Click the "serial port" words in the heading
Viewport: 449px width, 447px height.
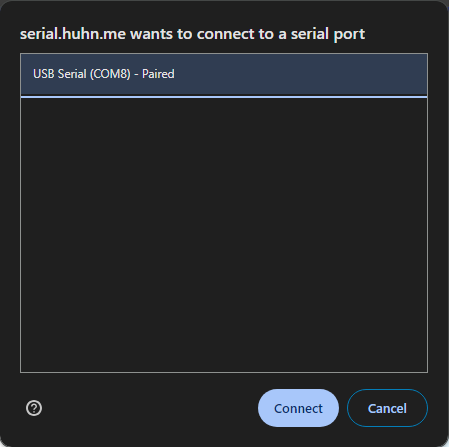(x=328, y=34)
